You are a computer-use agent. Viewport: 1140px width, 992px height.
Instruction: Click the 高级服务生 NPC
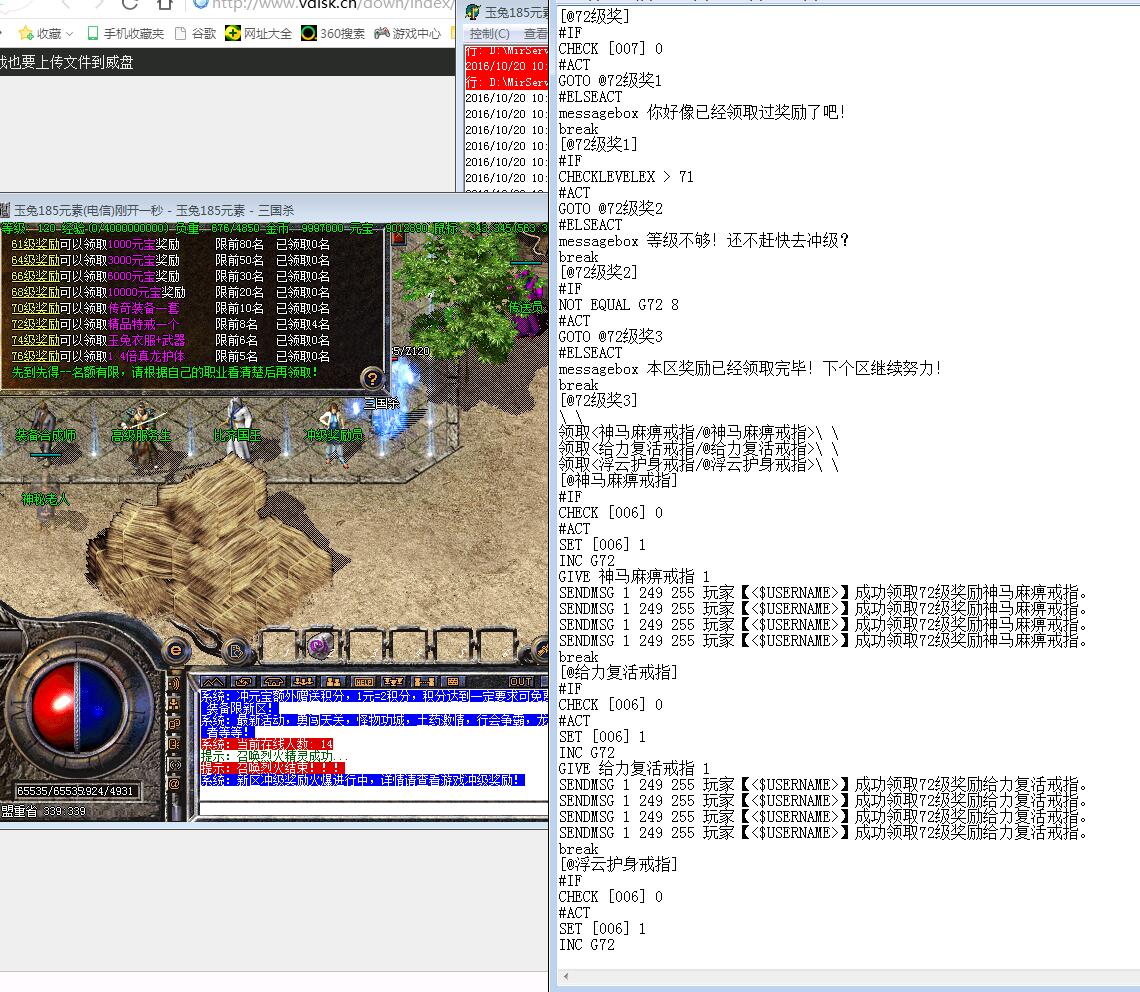click(x=141, y=436)
